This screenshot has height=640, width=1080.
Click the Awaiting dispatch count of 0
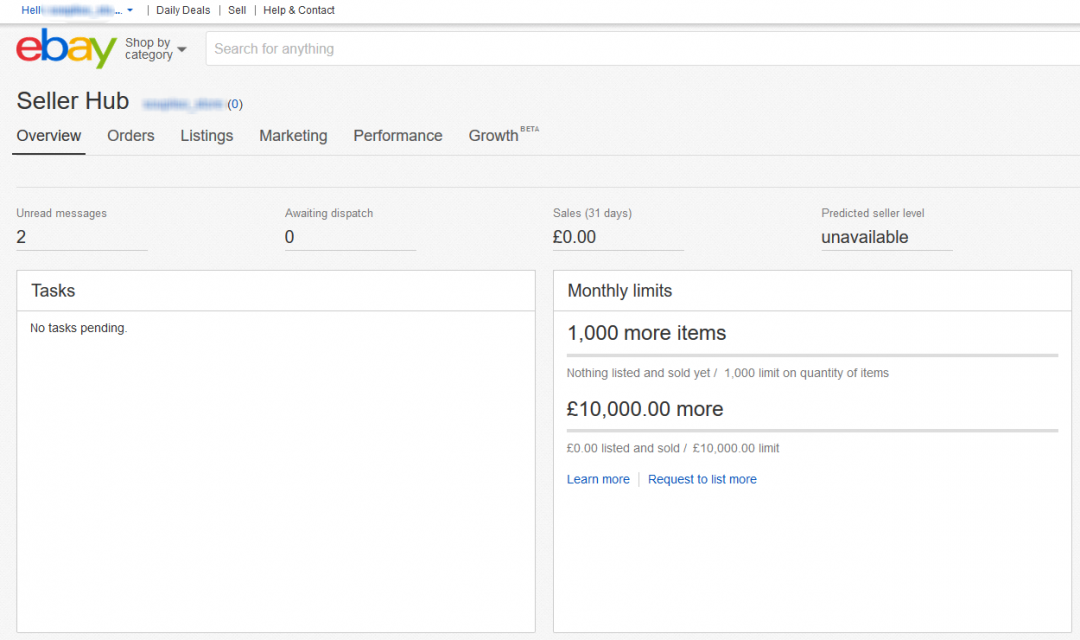[290, 237]
